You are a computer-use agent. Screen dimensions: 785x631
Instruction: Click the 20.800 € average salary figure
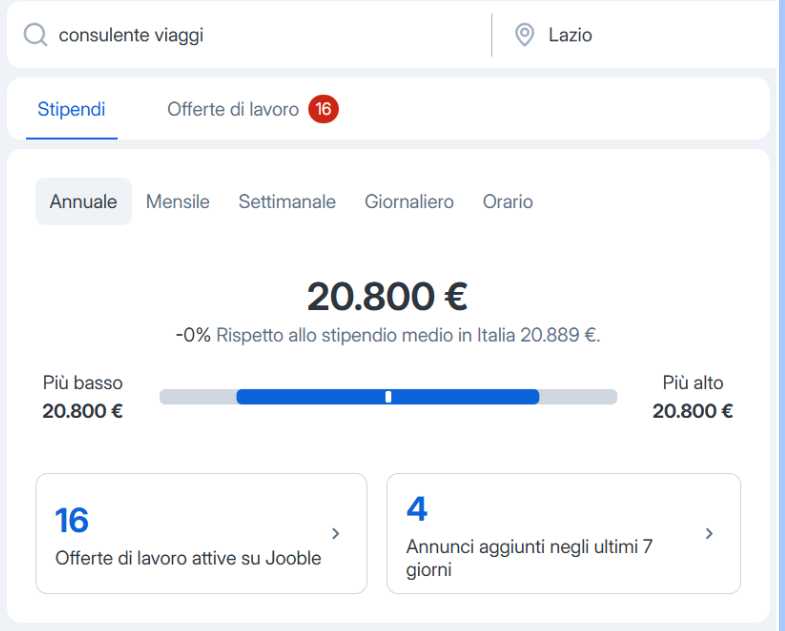[x=387, y=296]
